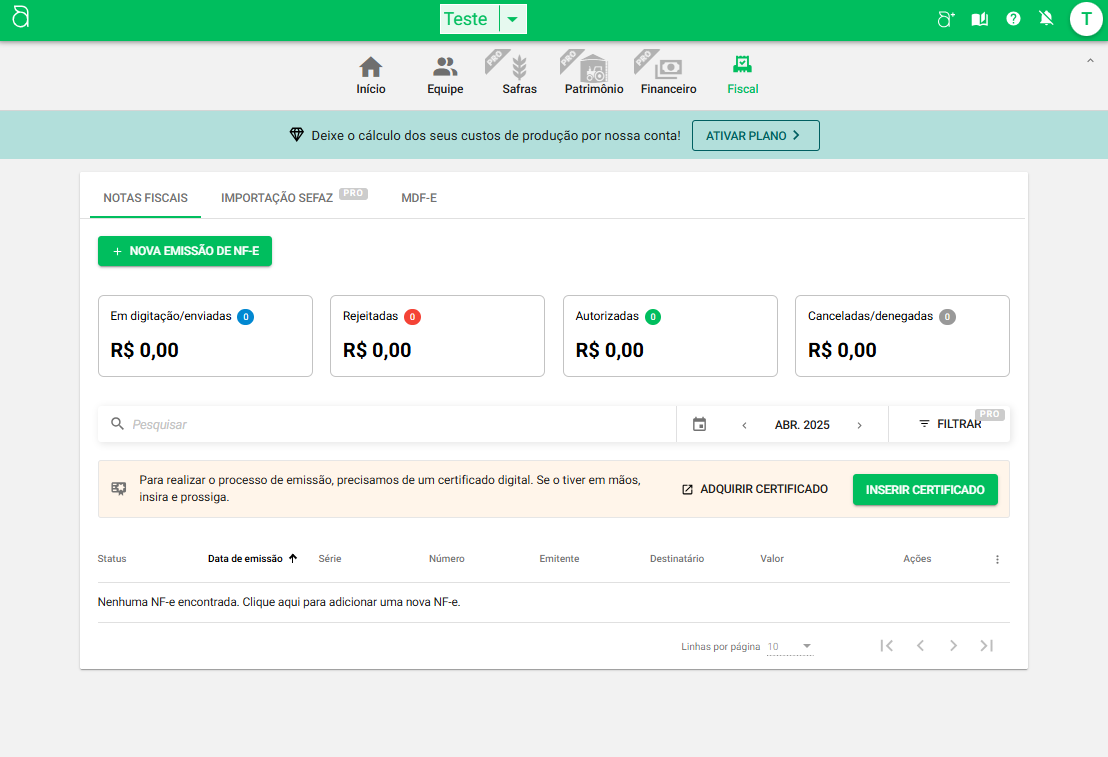Expand the rows per page dropdown
Screen dimensions: 1108x757
tap(790, 647)
